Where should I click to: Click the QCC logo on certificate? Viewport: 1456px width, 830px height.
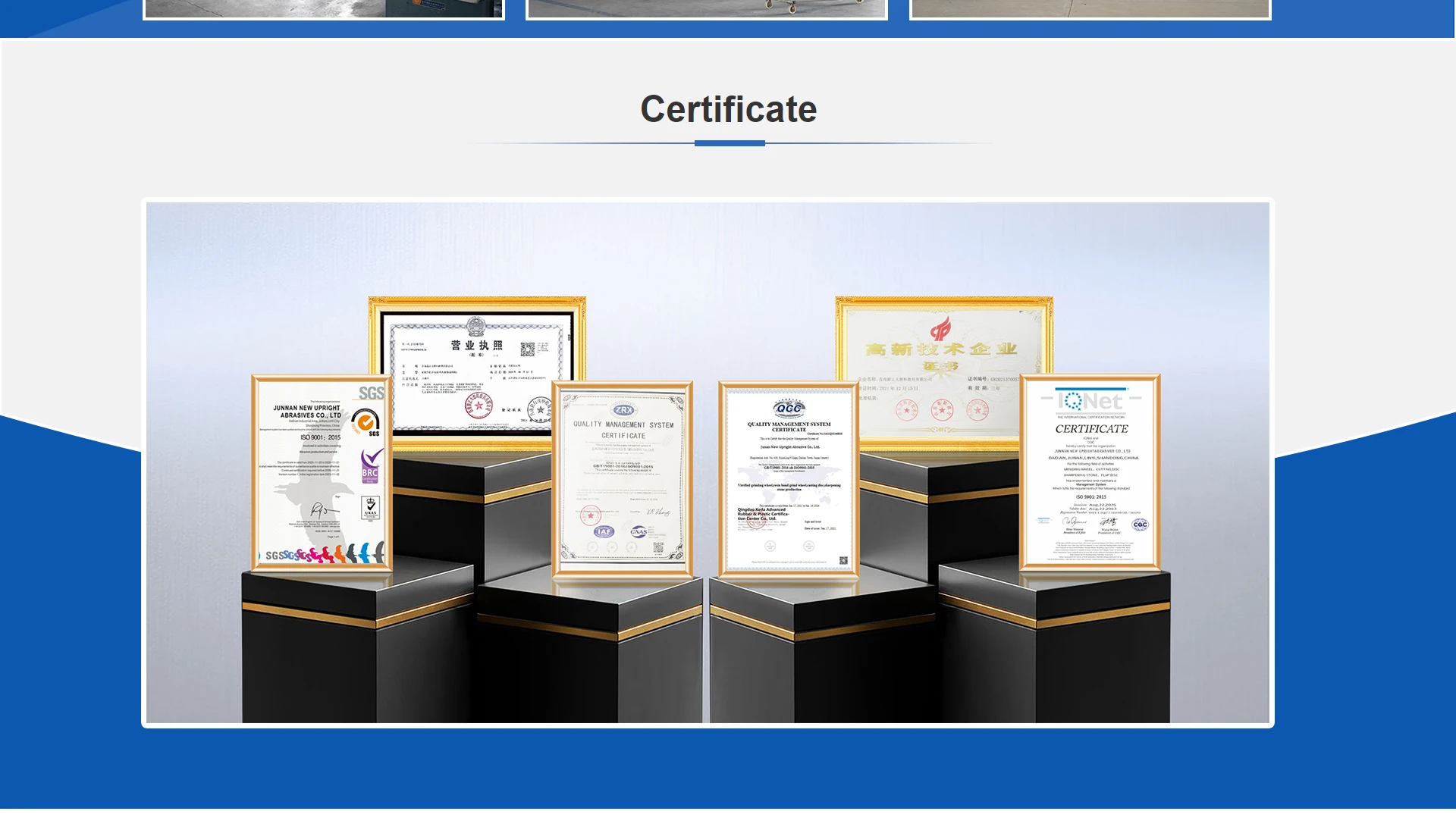(x=789, y=408)
